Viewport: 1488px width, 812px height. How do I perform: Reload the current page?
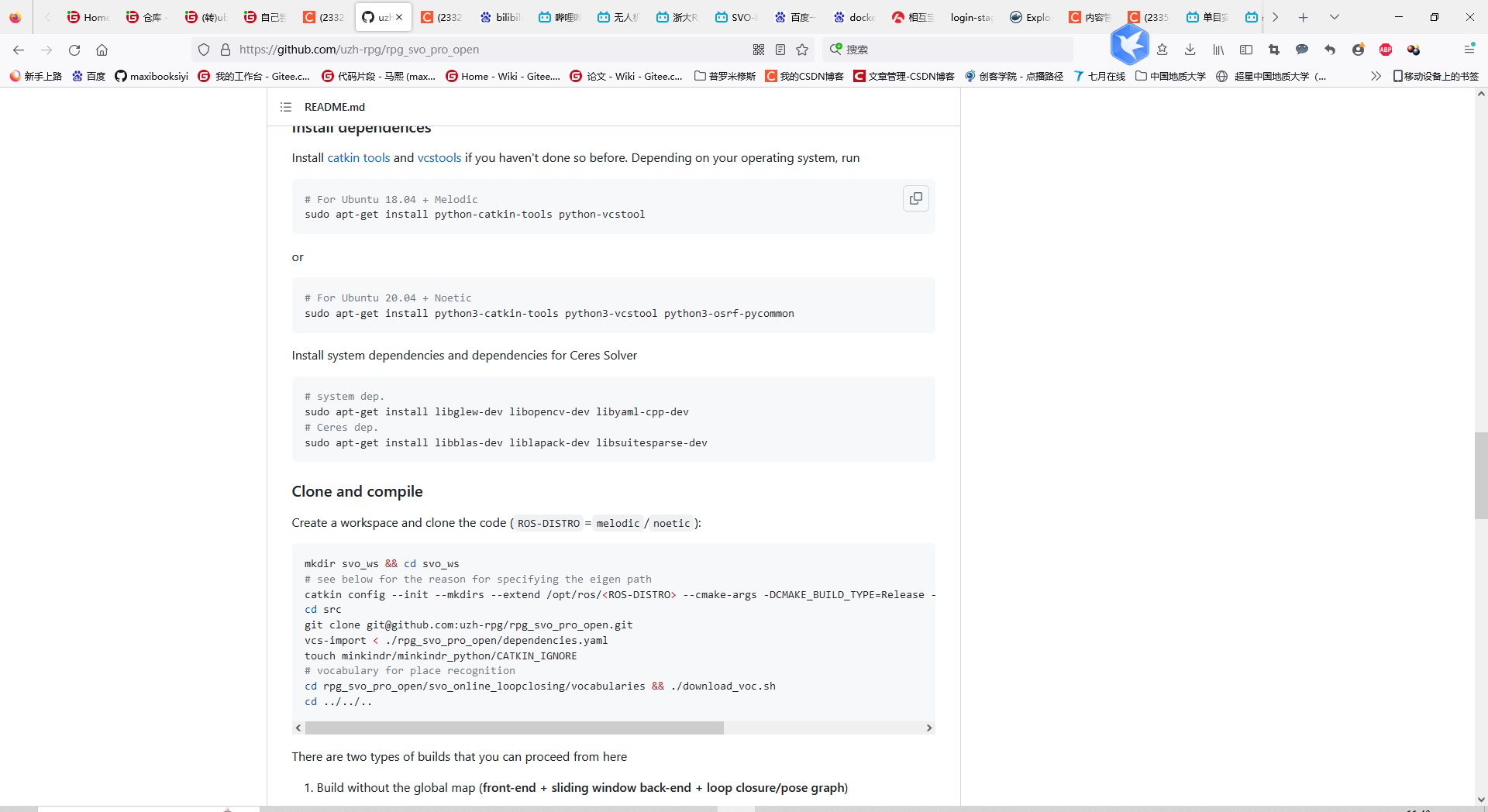point(74,50)
